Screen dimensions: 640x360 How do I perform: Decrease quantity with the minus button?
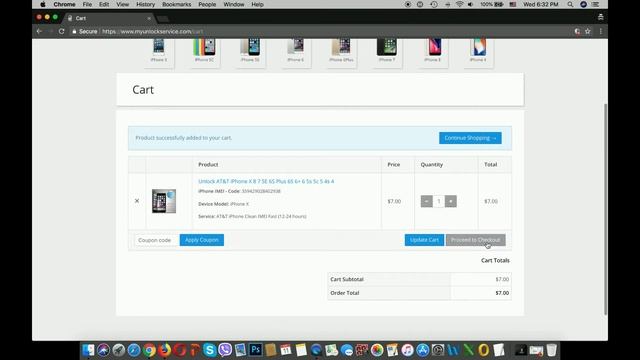[x=427, y=201]
